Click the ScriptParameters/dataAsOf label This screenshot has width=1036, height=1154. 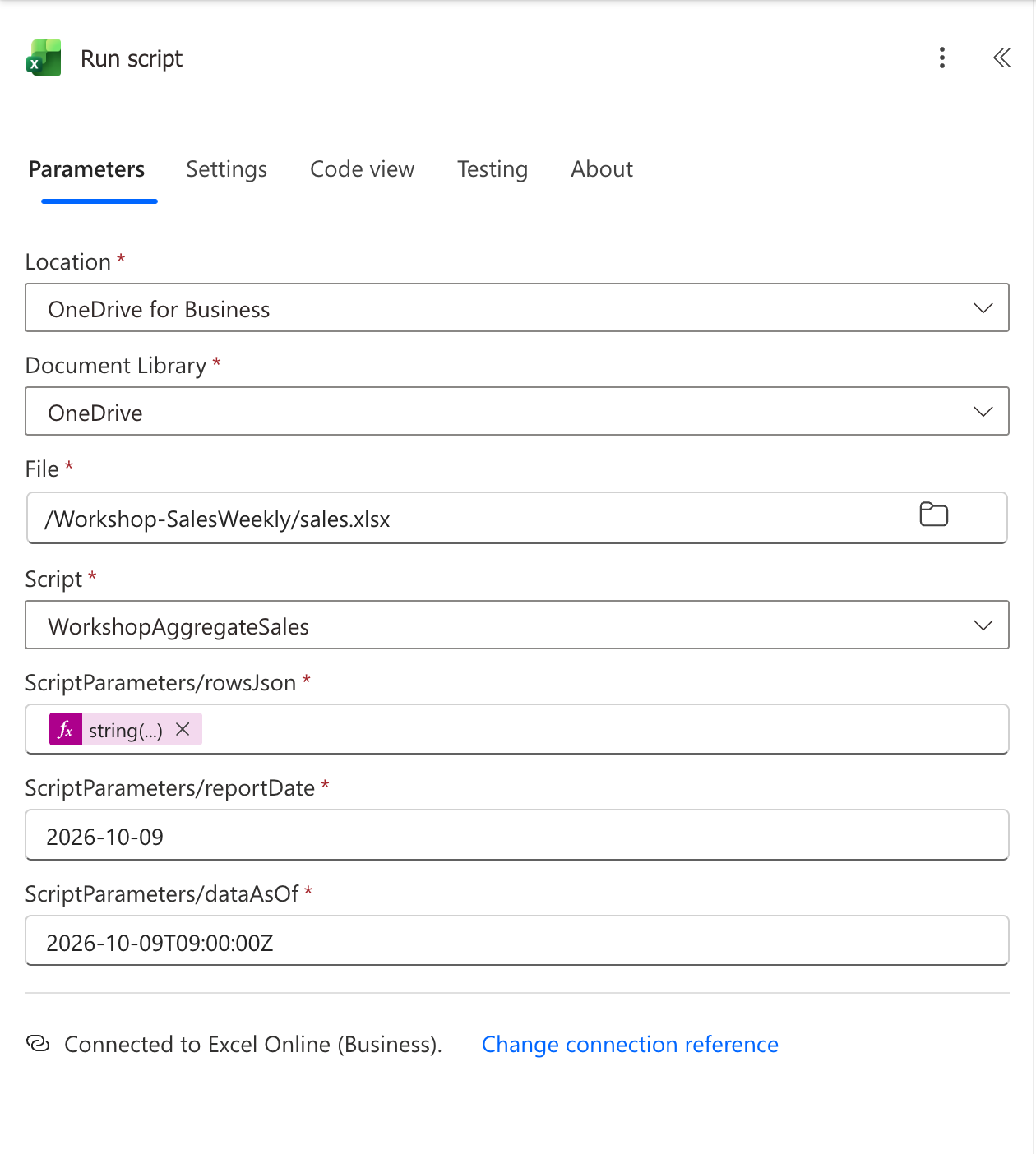[162, 894]
